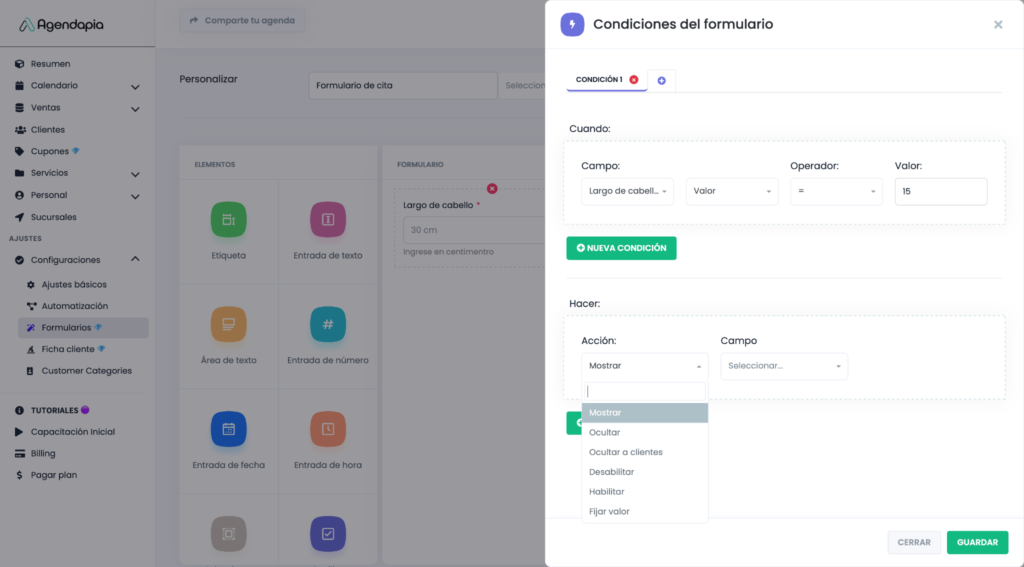Image resolution: width=1024 pixels, height=567 pixels.
Task: Click the Nueva Condición button
Action: pos(621,248)
